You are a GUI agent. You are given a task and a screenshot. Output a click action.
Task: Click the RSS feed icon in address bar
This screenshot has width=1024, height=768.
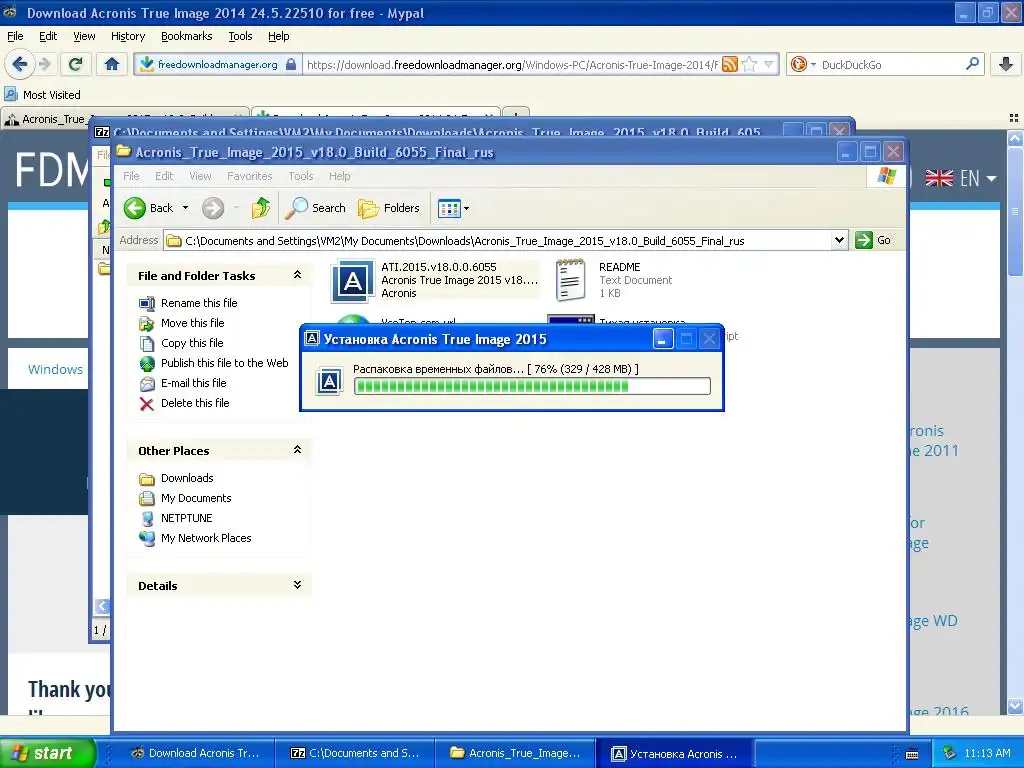click(730, 64)
